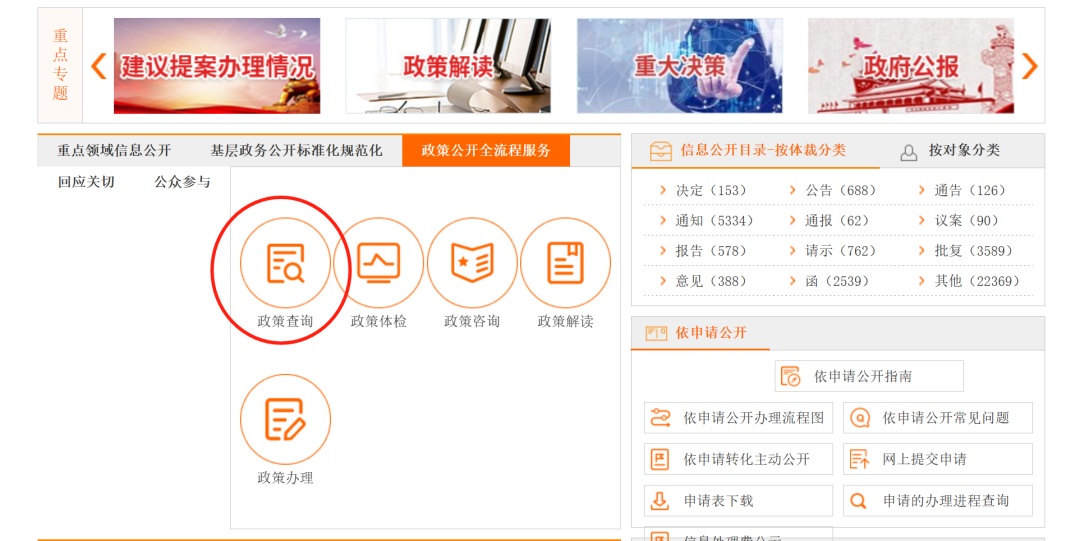Screen dimensions: 1080x541
Task: Click the inbox icon beside 信息公开目录
Action: pos(661,151)
